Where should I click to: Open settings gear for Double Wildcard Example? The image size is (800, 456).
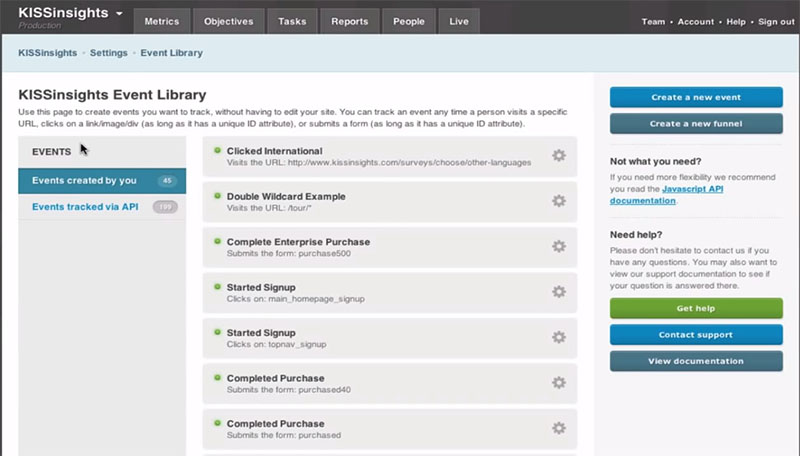pos(559,201)
